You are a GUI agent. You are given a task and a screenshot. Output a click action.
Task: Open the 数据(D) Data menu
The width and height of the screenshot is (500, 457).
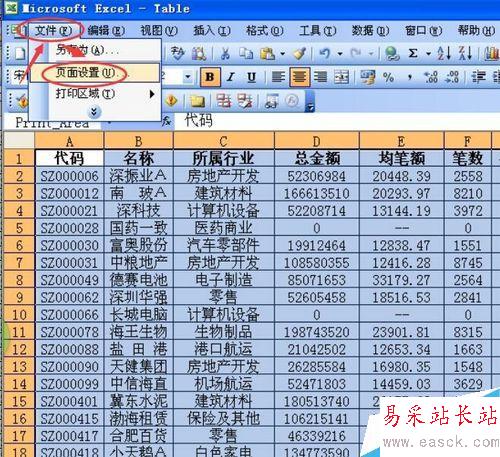[370, 31]
